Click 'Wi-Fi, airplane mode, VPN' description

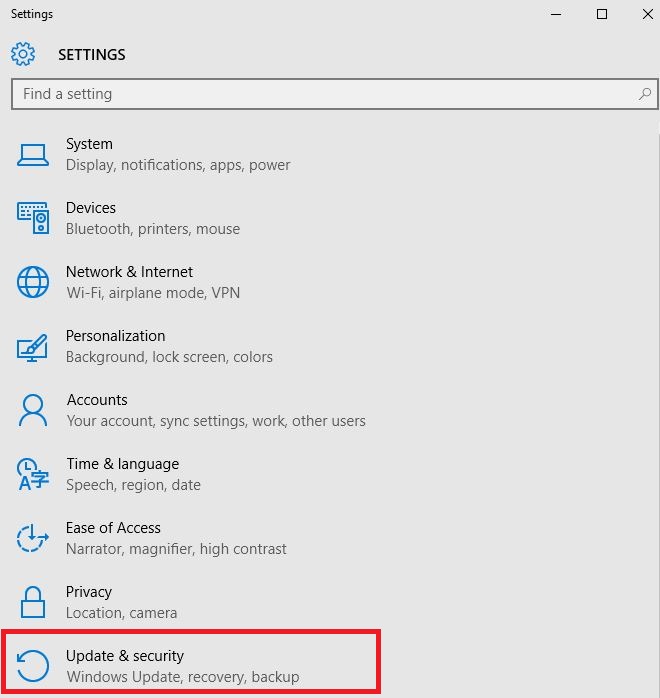pos(153,293)
